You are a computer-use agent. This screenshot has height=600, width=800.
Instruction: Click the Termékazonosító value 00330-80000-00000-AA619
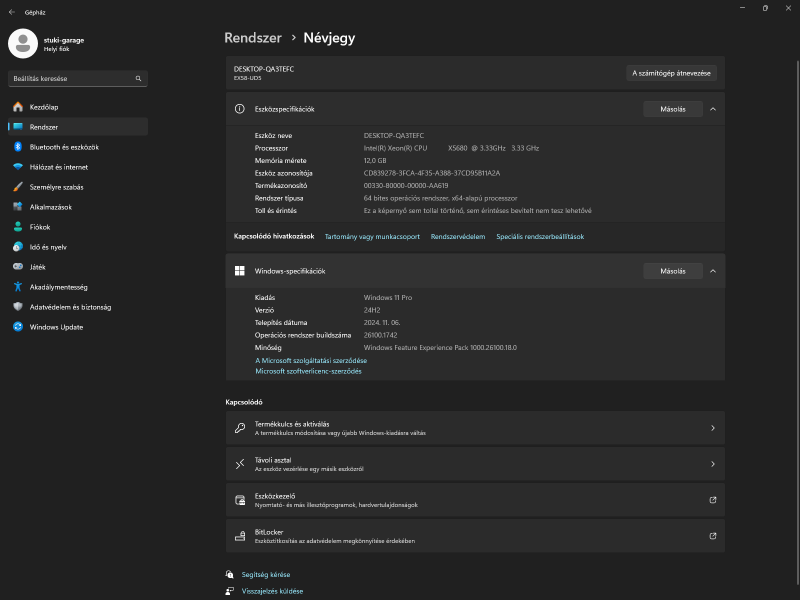click(x=406, y=186)
